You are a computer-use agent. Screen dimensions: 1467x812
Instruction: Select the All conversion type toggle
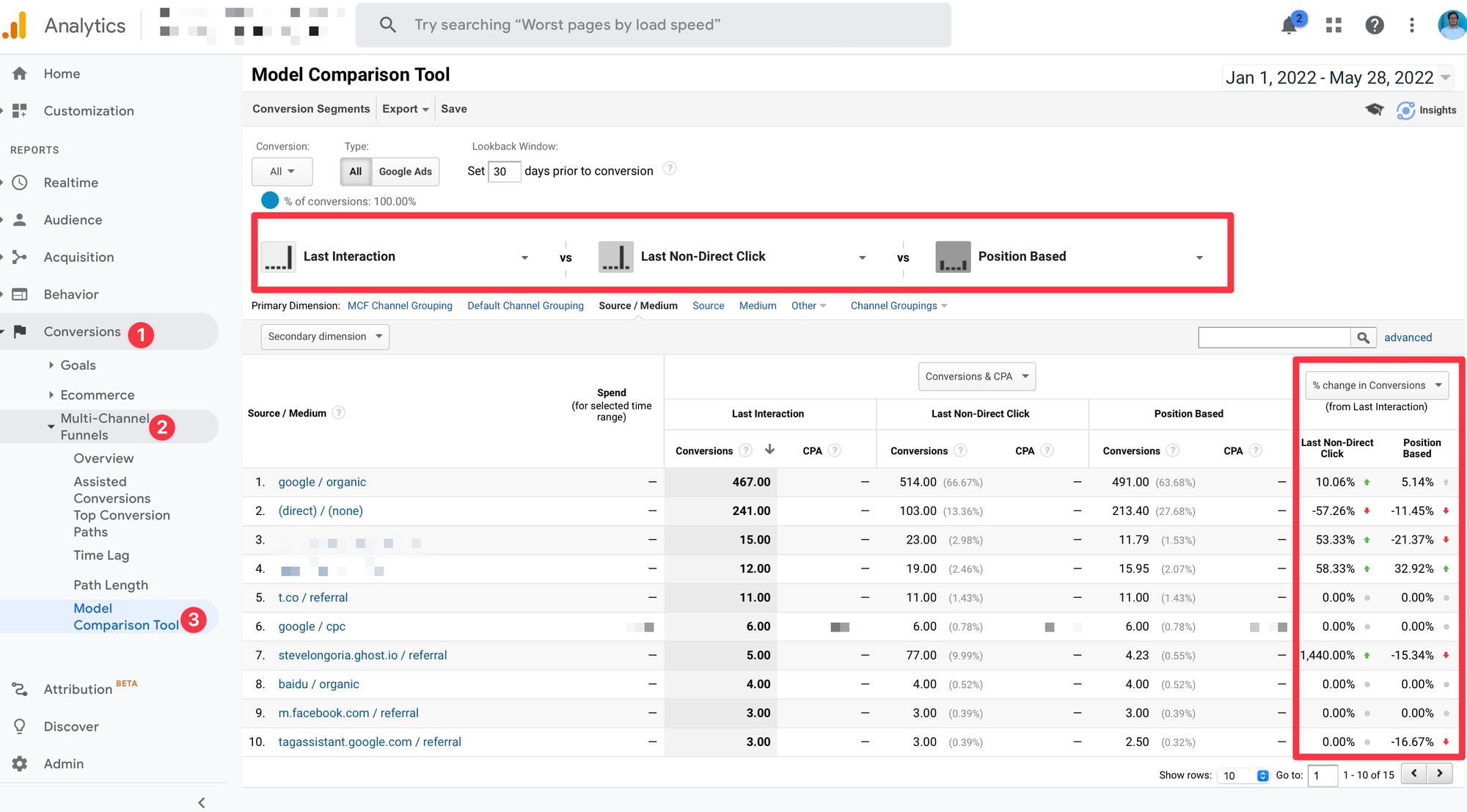click(356, 172)
